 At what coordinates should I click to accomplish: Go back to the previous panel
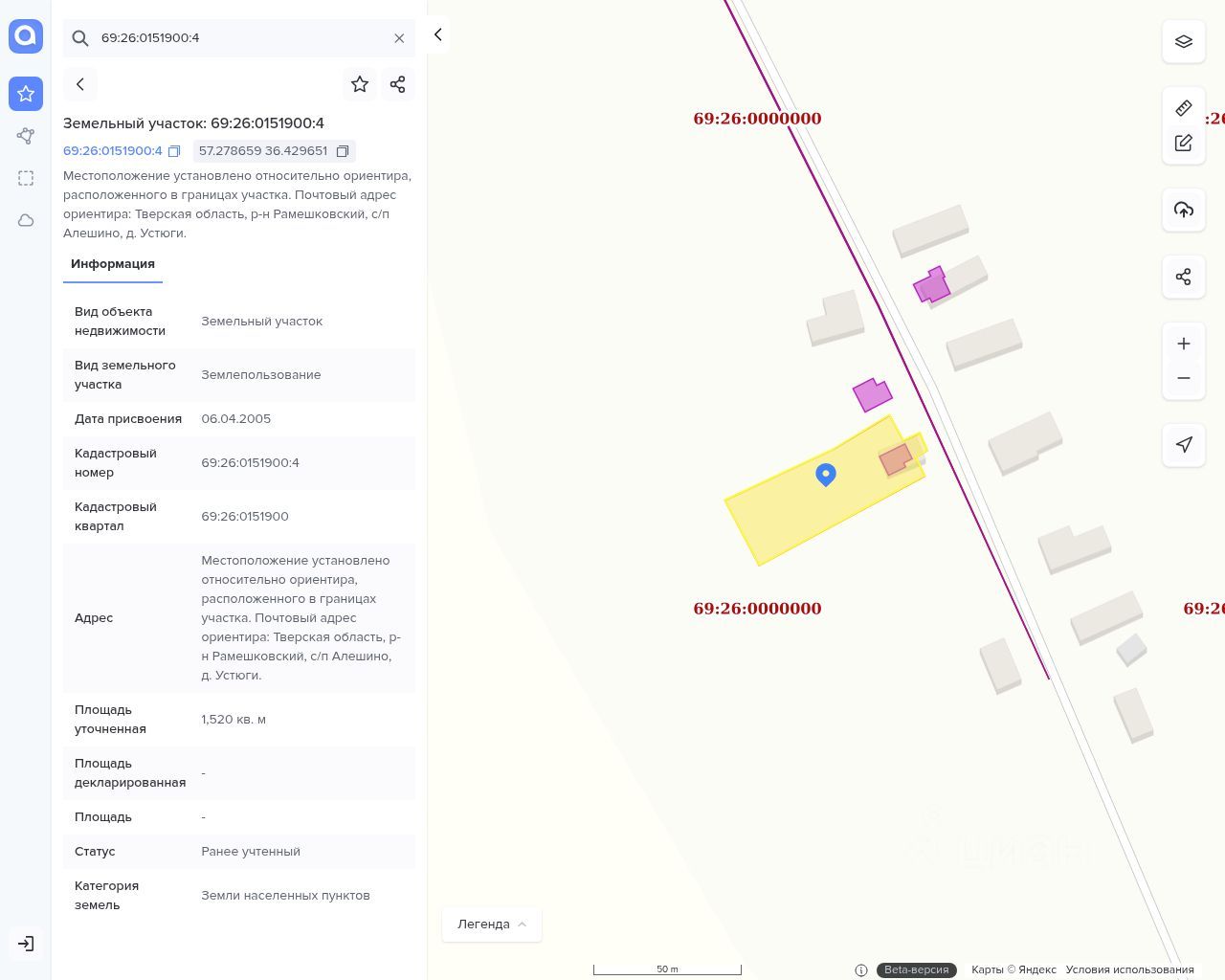coord(80,84)
